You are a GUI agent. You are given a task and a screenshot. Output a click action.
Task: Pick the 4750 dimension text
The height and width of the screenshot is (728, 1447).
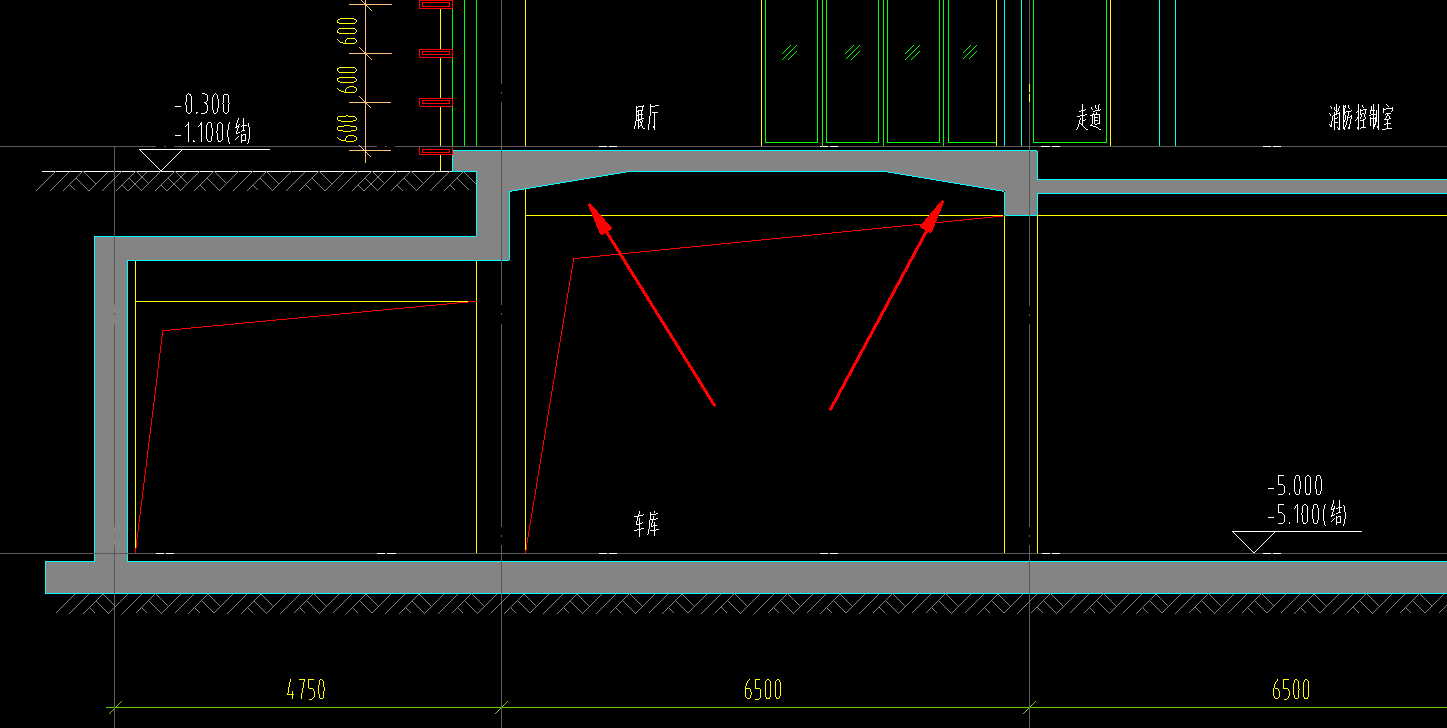point(306,690)
